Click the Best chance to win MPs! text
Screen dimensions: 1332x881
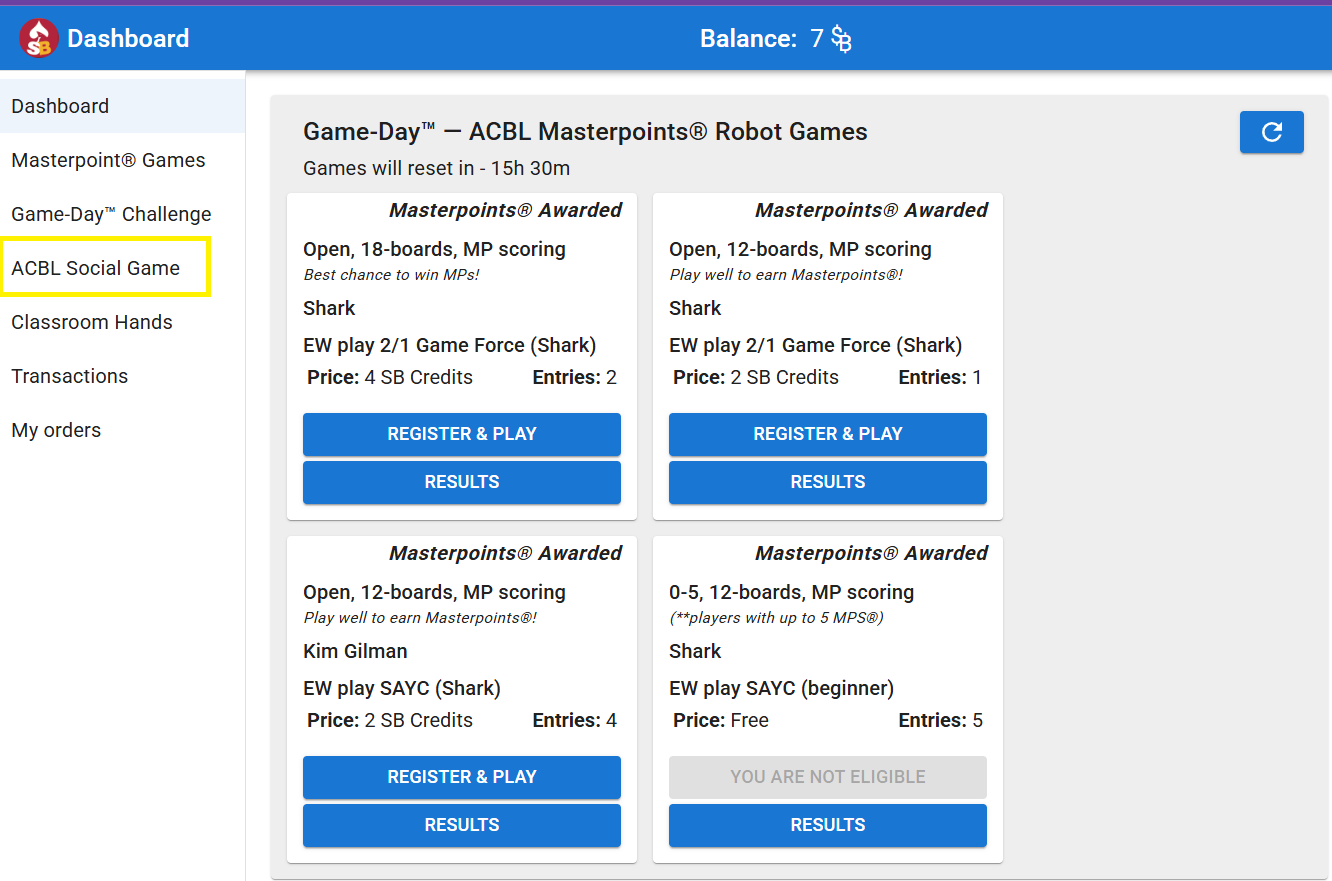pyautogui.click(x=391, y=275)
